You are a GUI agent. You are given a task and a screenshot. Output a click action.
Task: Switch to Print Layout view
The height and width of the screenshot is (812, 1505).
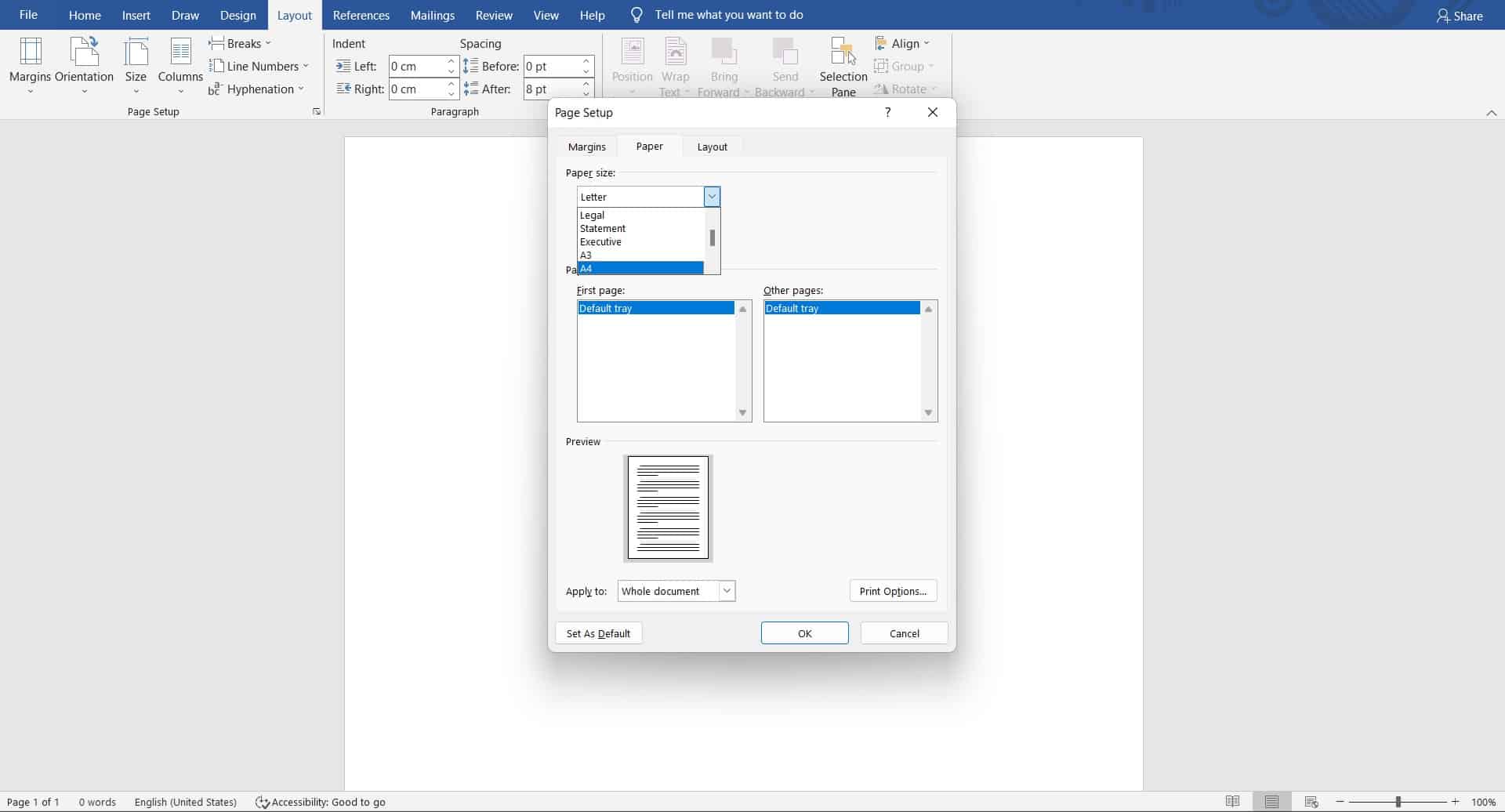(1271, 802)
